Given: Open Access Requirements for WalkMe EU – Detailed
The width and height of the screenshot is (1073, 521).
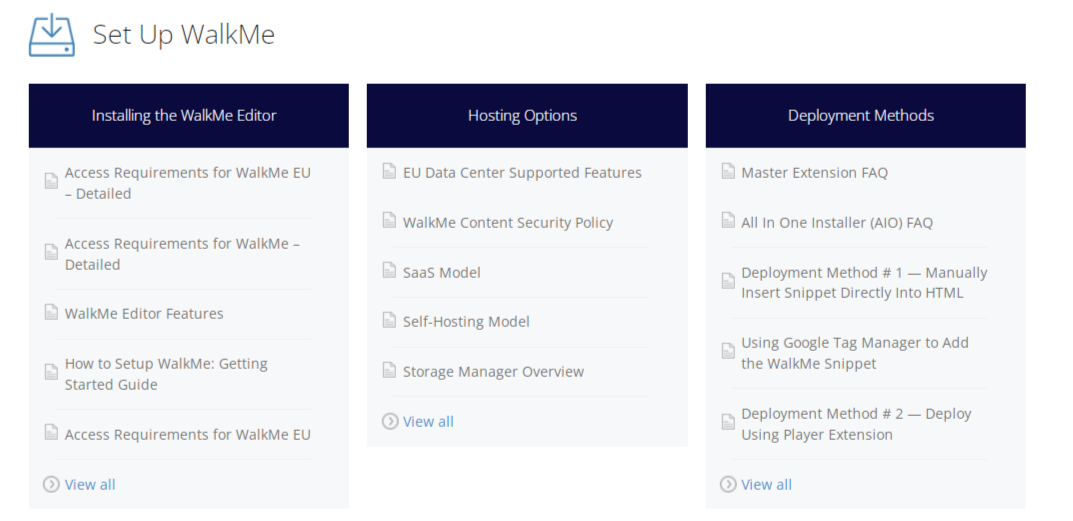Looking at the screenshot, I should point(187,183).
